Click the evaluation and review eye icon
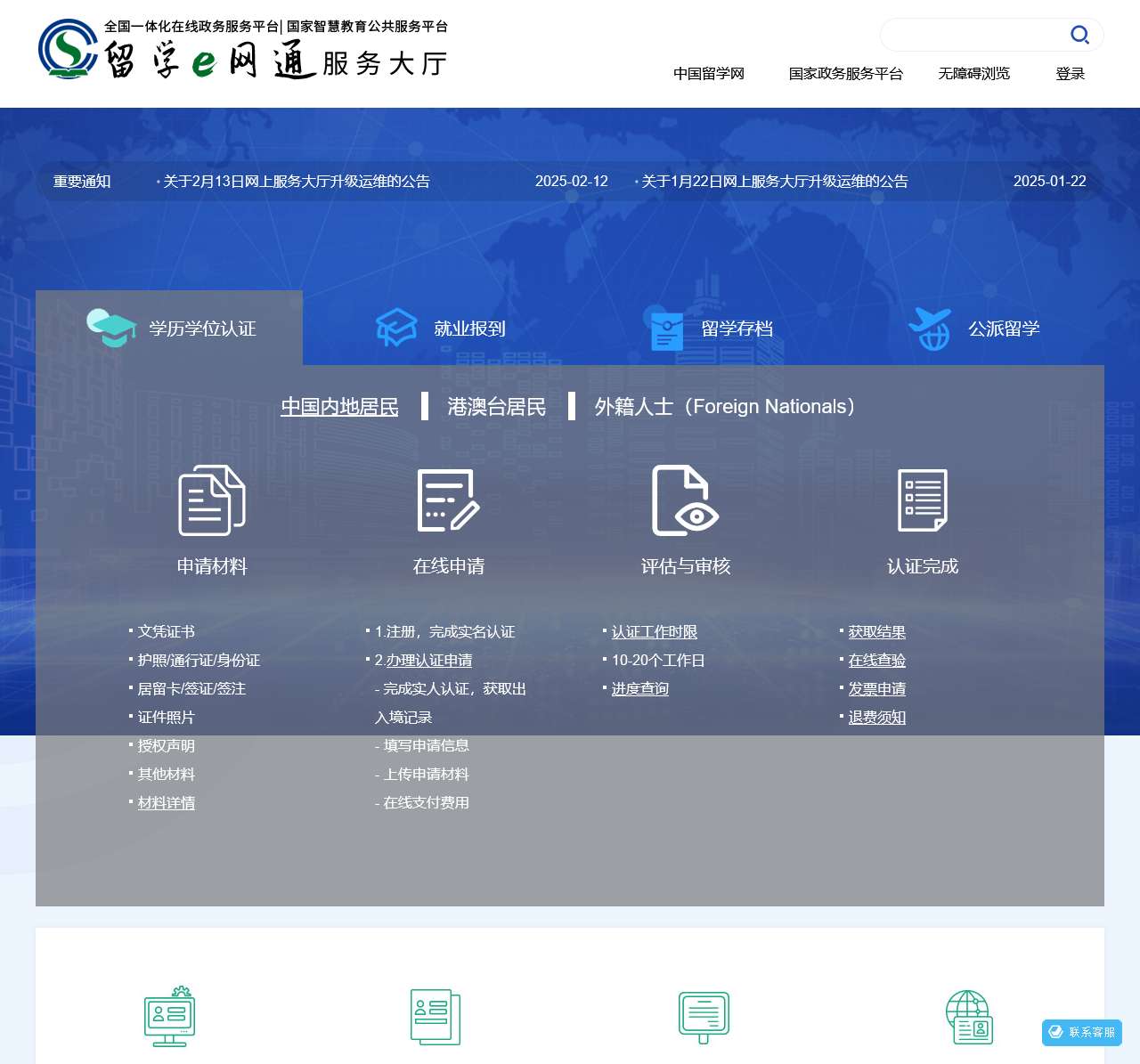 pyautogui.click(x=685, y=500)
